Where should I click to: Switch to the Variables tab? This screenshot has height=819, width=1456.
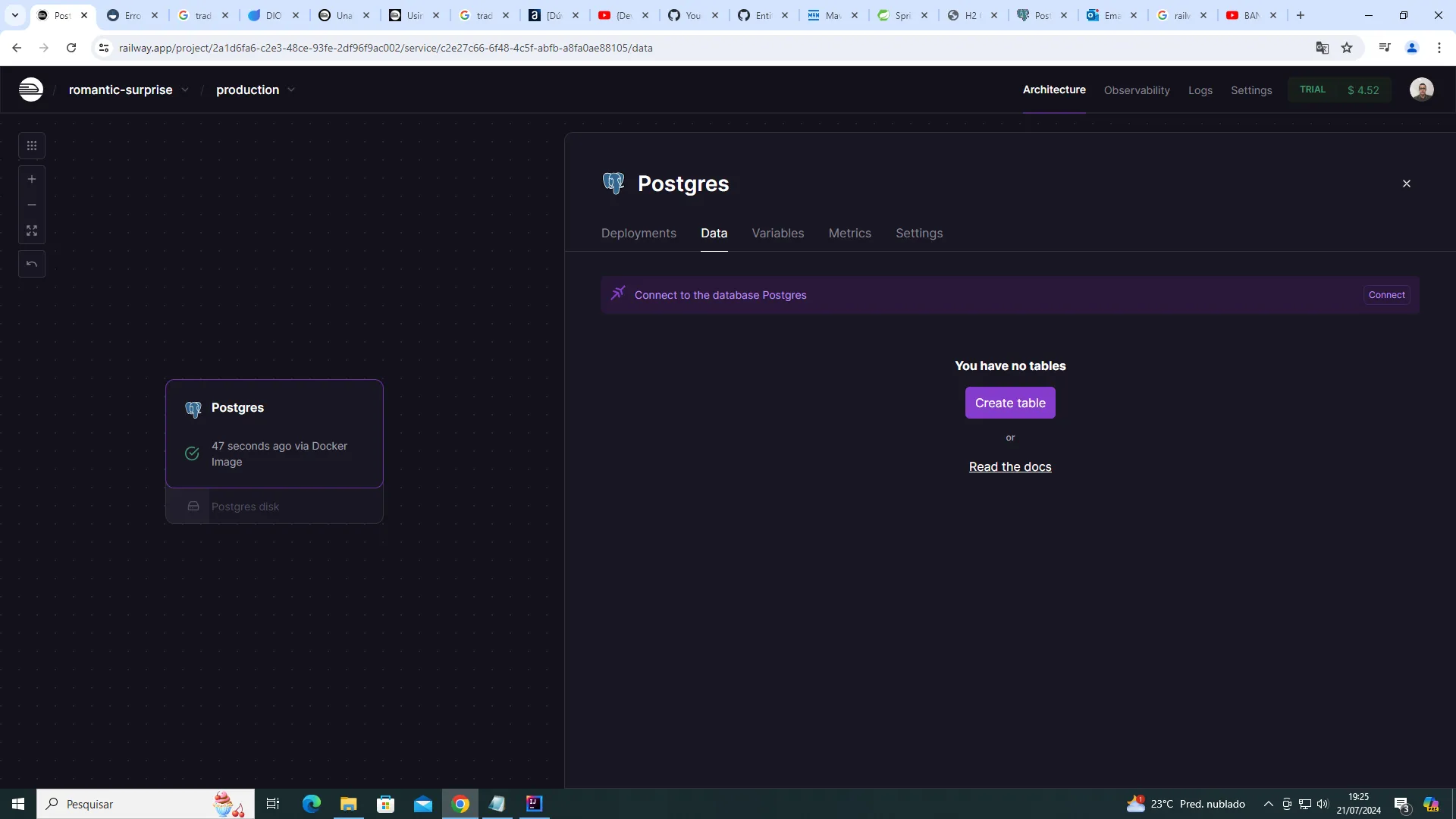[777, 233]
